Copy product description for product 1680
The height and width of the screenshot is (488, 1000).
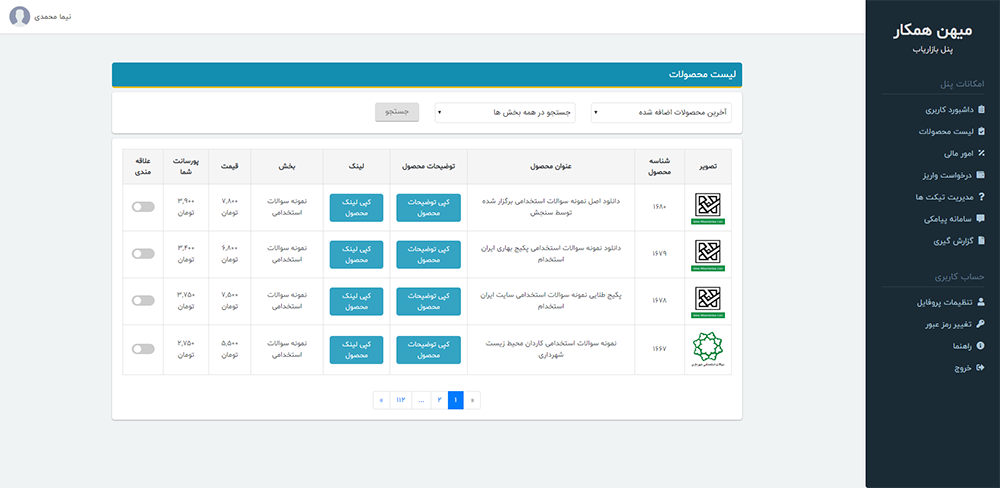click(x=429, y=207)
